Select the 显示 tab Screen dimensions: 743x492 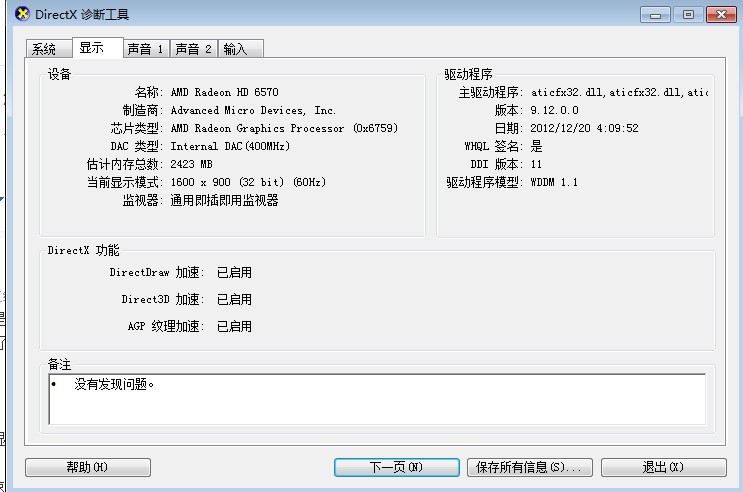(x=92, y=48)
